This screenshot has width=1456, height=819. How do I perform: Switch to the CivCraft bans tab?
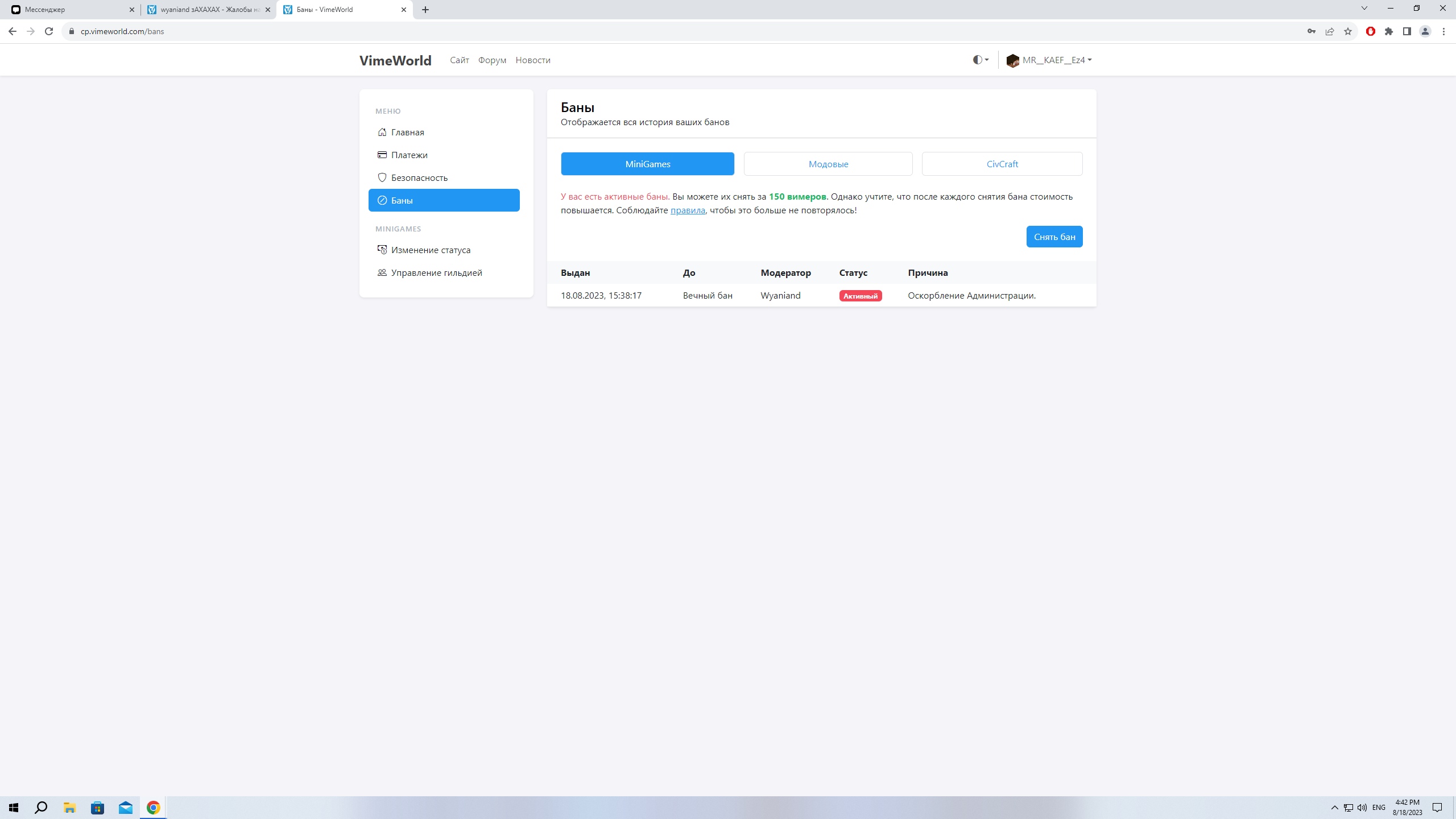(1002, 164)
